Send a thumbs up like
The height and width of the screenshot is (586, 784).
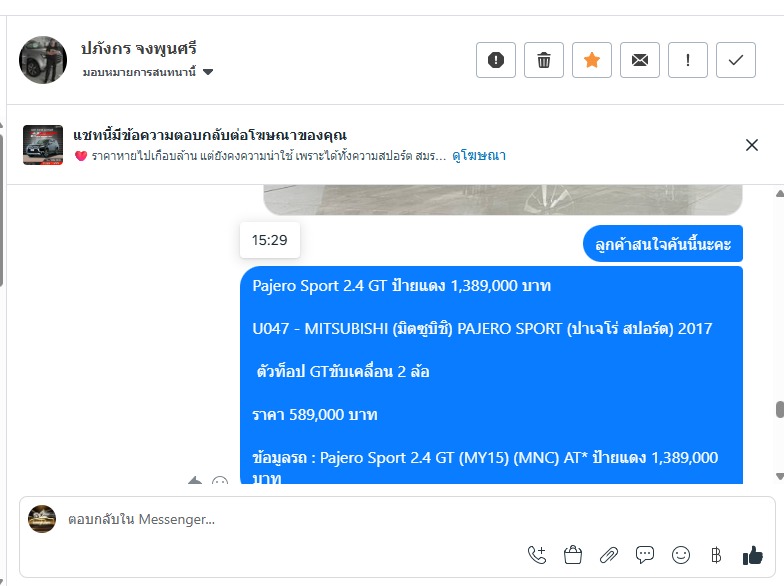coord(752,555)
